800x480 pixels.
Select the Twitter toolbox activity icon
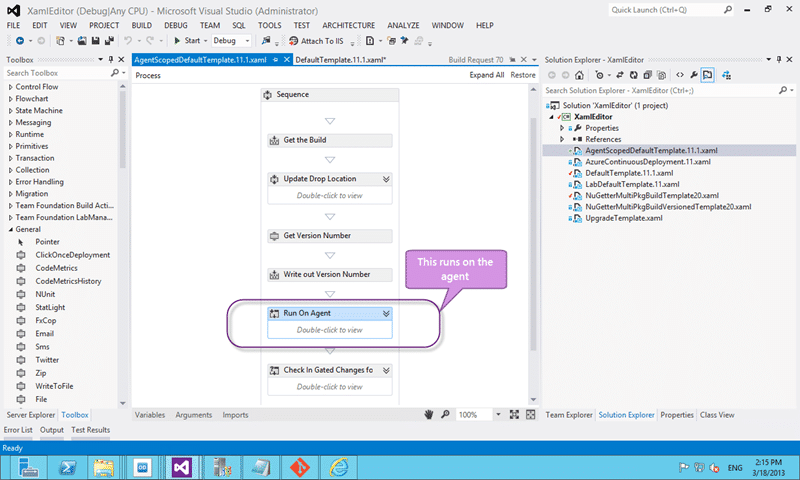[x=21, y=360]
